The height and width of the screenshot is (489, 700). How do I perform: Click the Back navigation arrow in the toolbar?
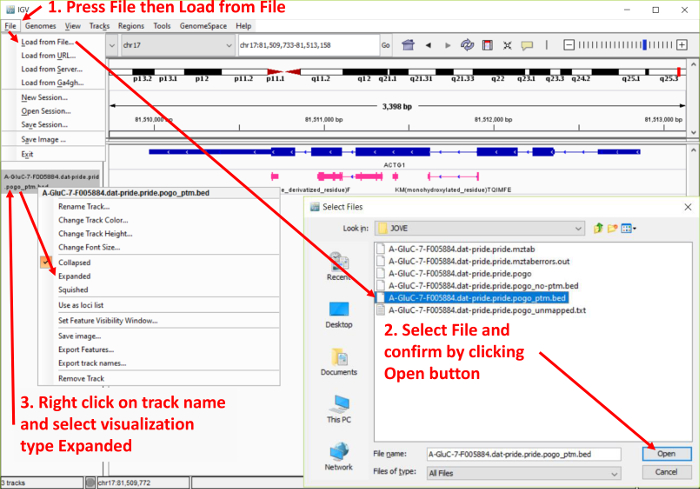tap(429, 45)
